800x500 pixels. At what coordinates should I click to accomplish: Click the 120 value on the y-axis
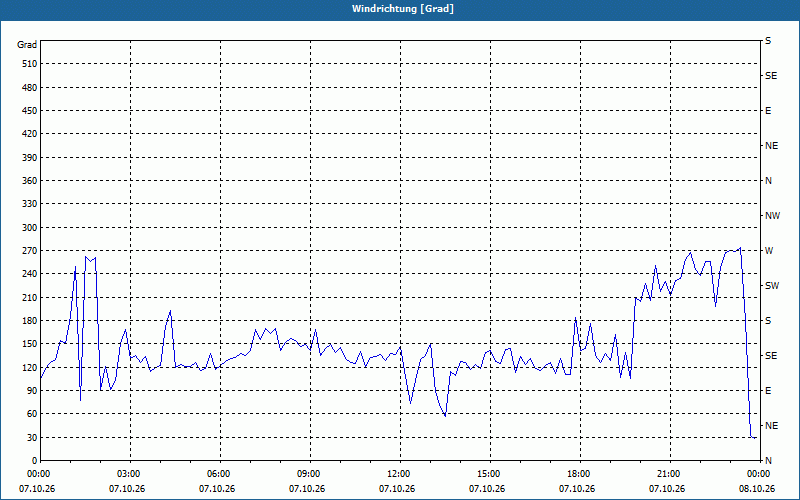(x=31, y=367)
